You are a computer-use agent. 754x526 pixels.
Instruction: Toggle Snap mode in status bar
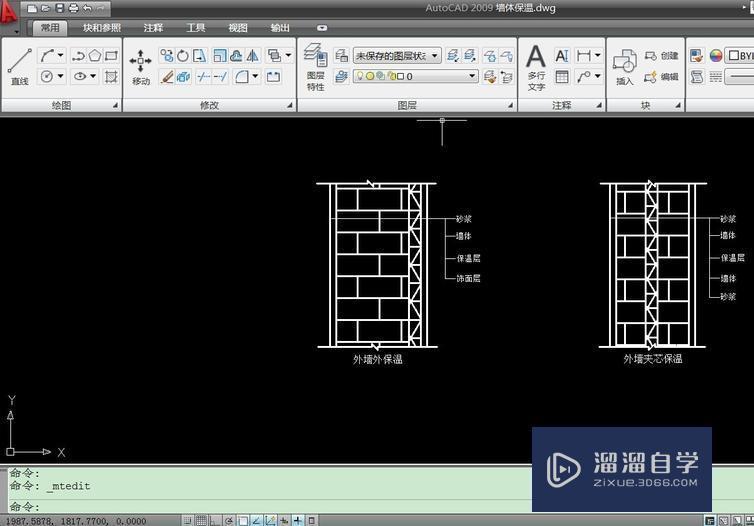point(188,521)
